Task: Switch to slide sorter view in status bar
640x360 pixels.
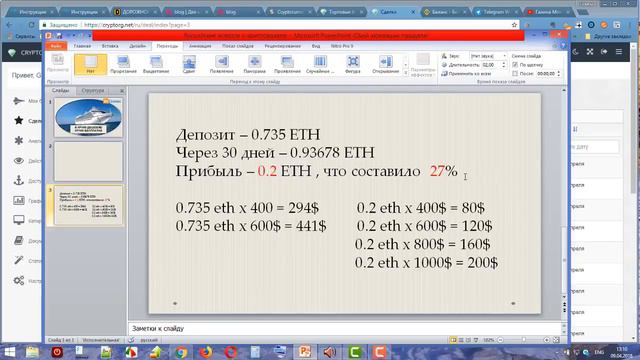Action: pyautogui.click(x=461, y=340)
